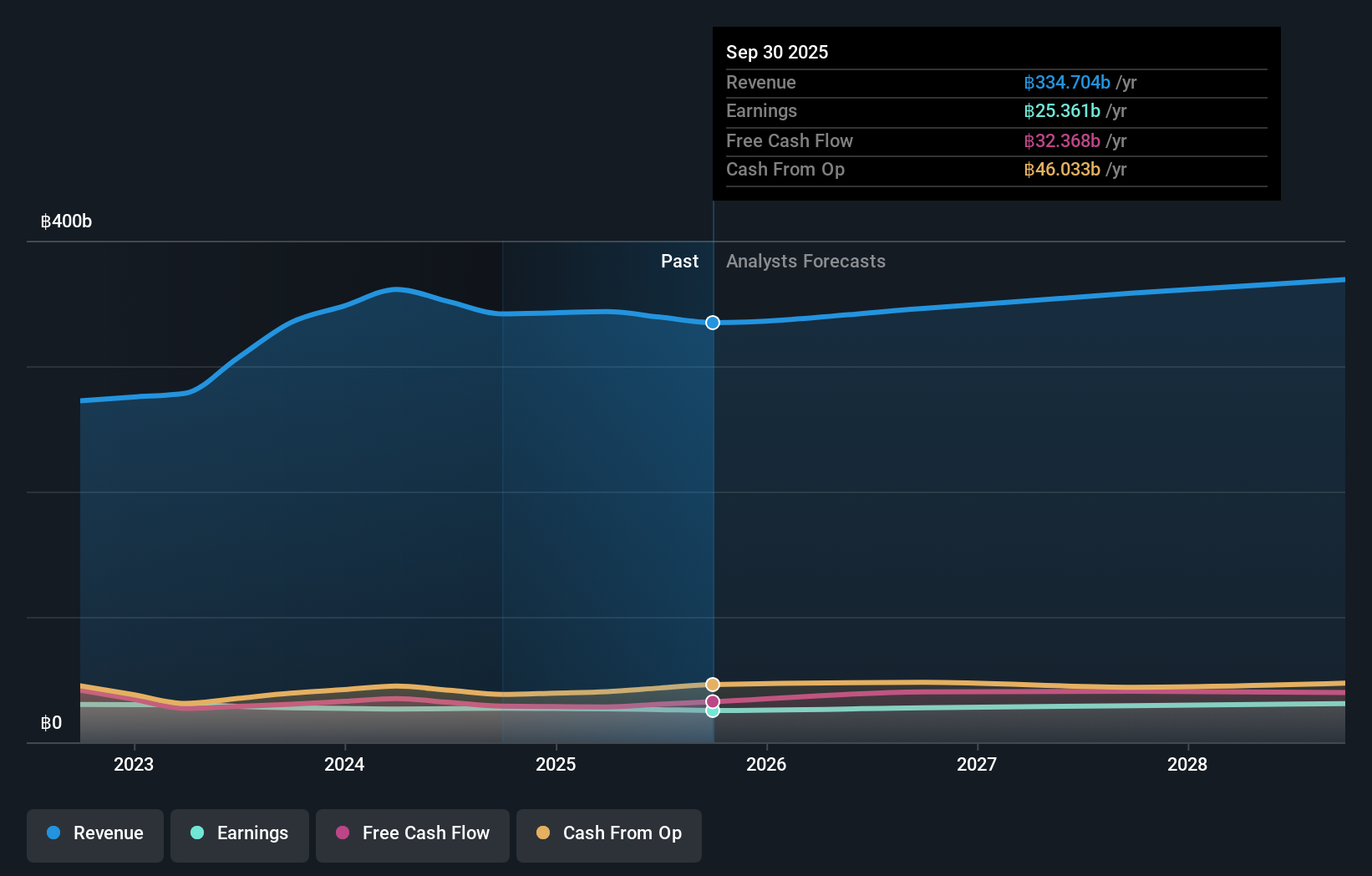This screenshot has width=1372, height=876.
Task: Select the Analysts Forecasts label
Action: [805, 262]
